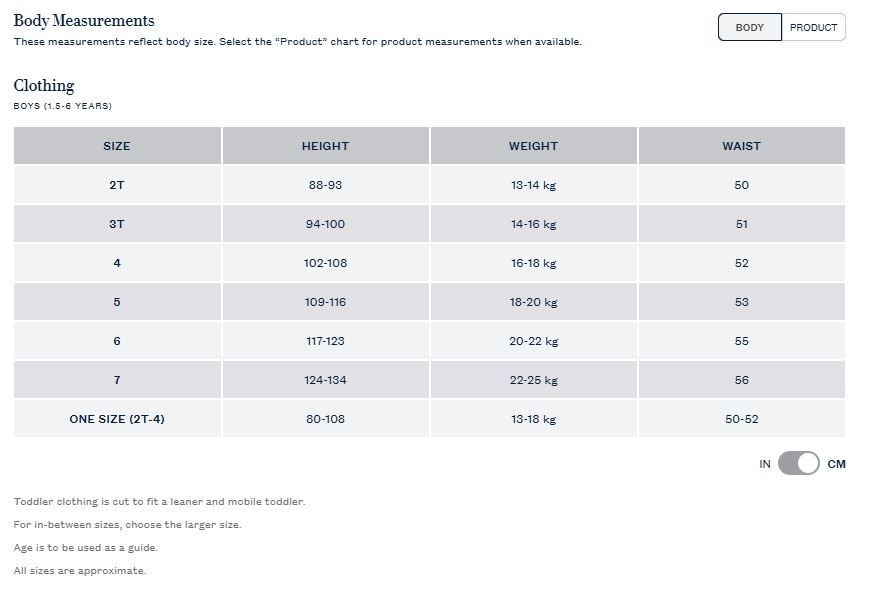Viewport: 870px width, 594px height.
Task: Click the 109-116 height cell
Action: tap(325, 302)
